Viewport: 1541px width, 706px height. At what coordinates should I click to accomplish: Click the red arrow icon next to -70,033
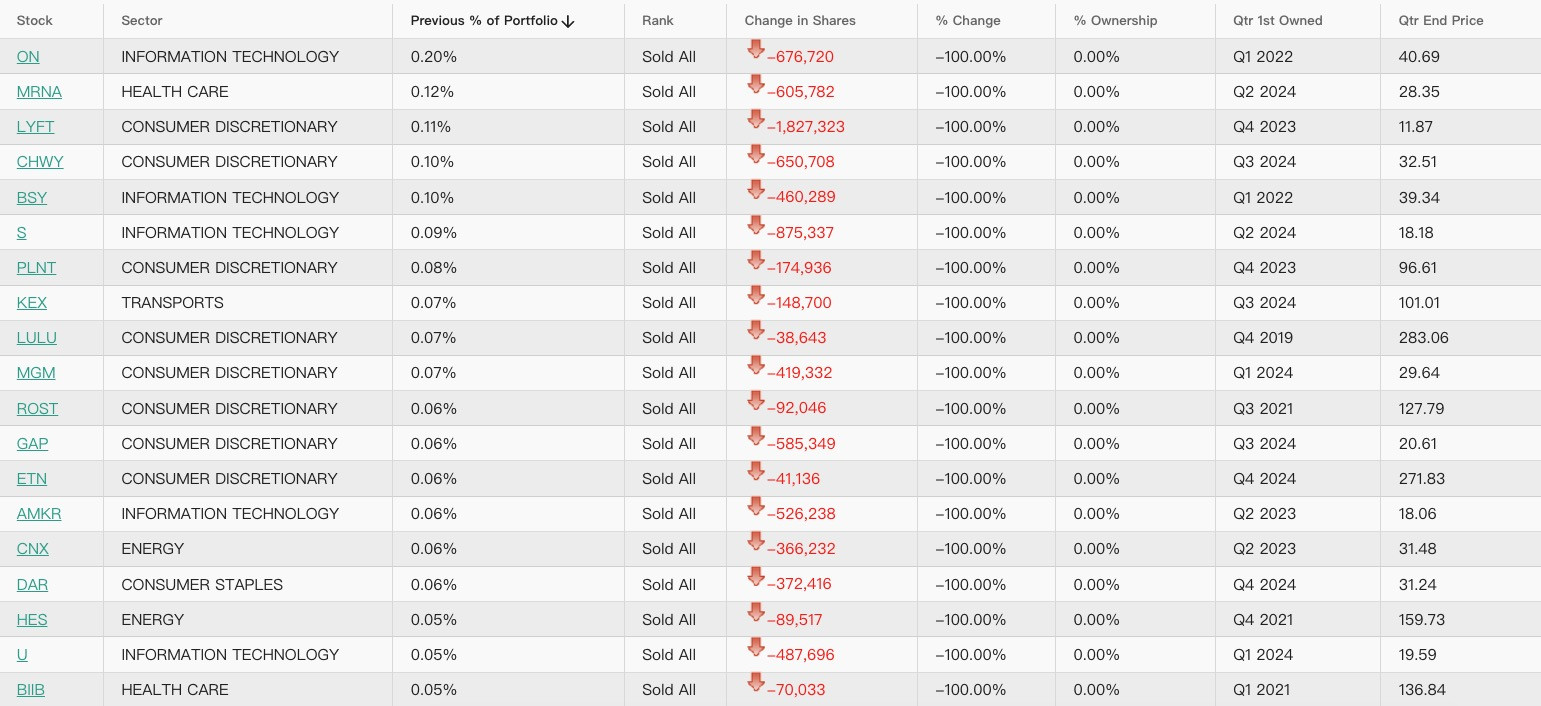(756, 683)
